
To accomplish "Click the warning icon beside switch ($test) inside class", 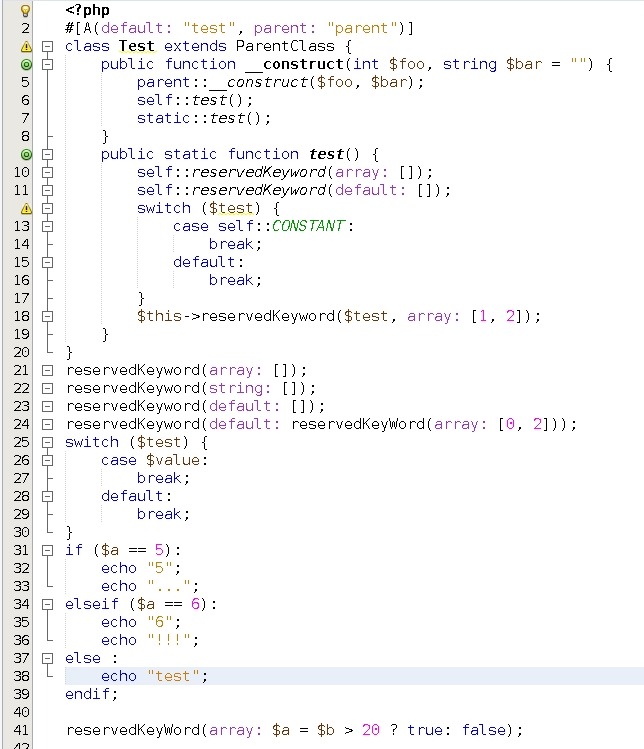I will pyautogui.click(x=26, y=208).
